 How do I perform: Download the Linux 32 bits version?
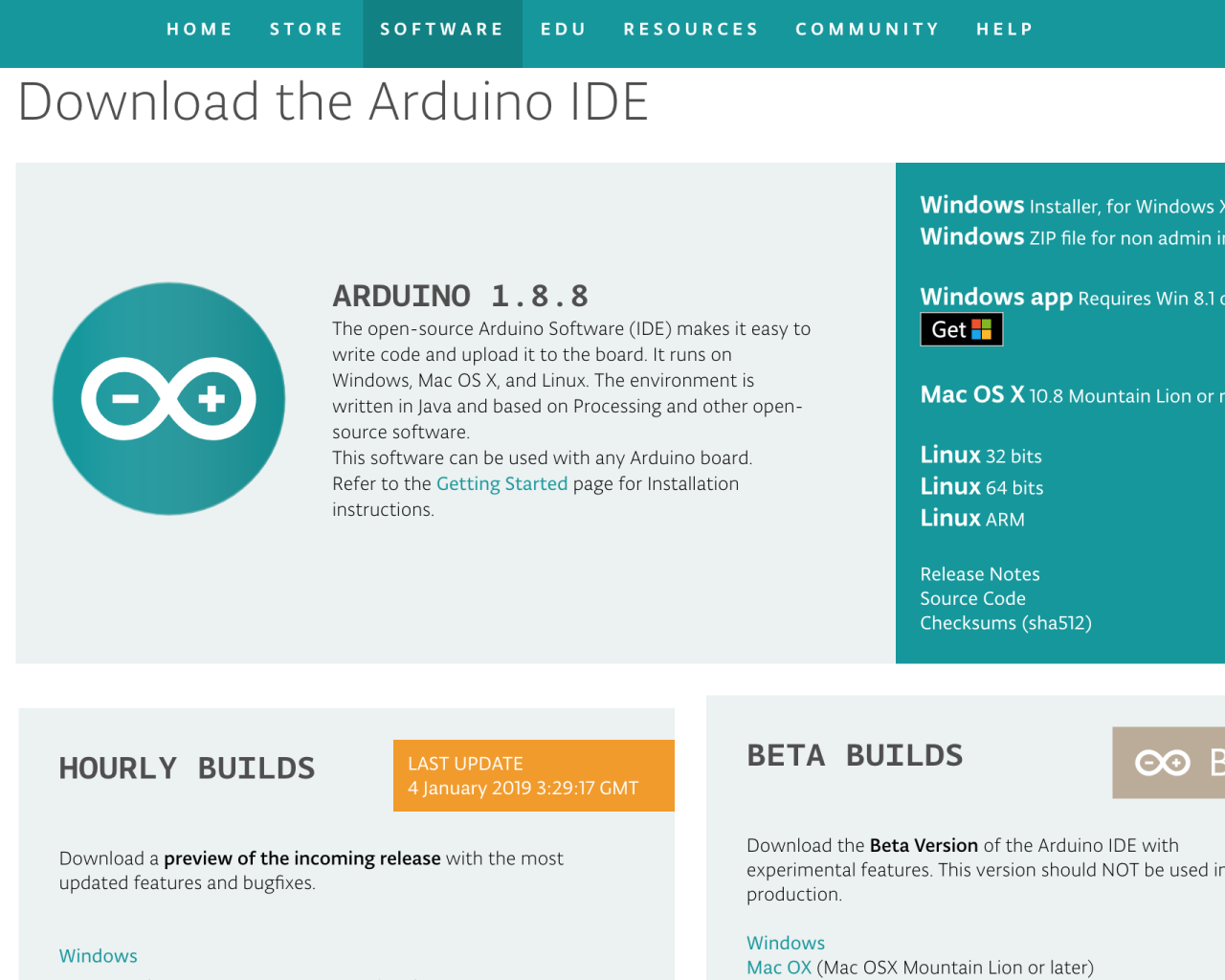point(981,456)
